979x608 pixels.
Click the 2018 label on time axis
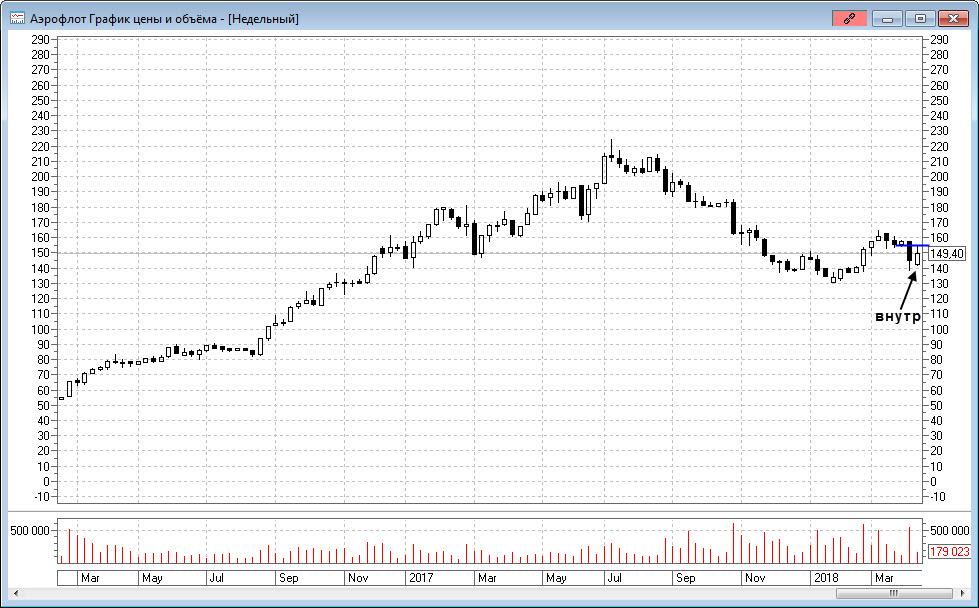[x=825, y=578]
